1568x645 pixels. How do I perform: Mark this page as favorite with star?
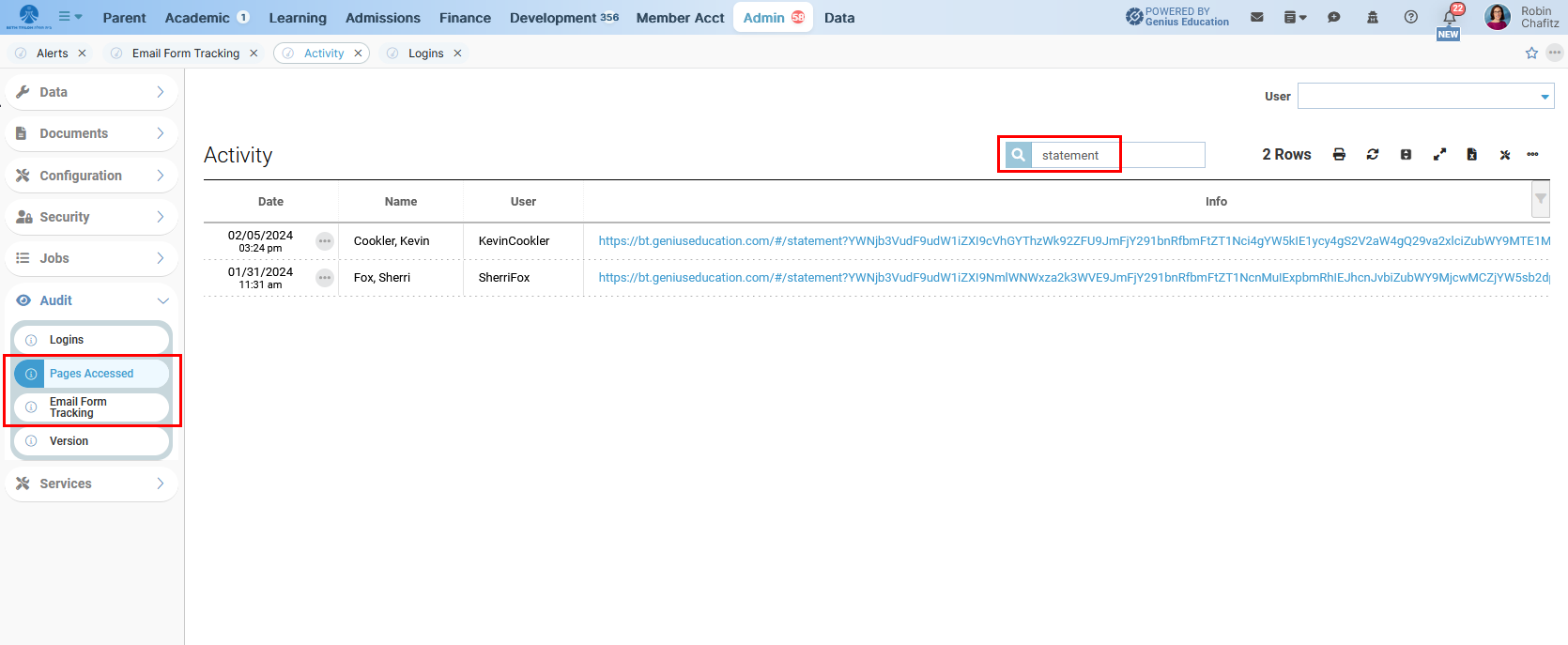[1531, 53]
